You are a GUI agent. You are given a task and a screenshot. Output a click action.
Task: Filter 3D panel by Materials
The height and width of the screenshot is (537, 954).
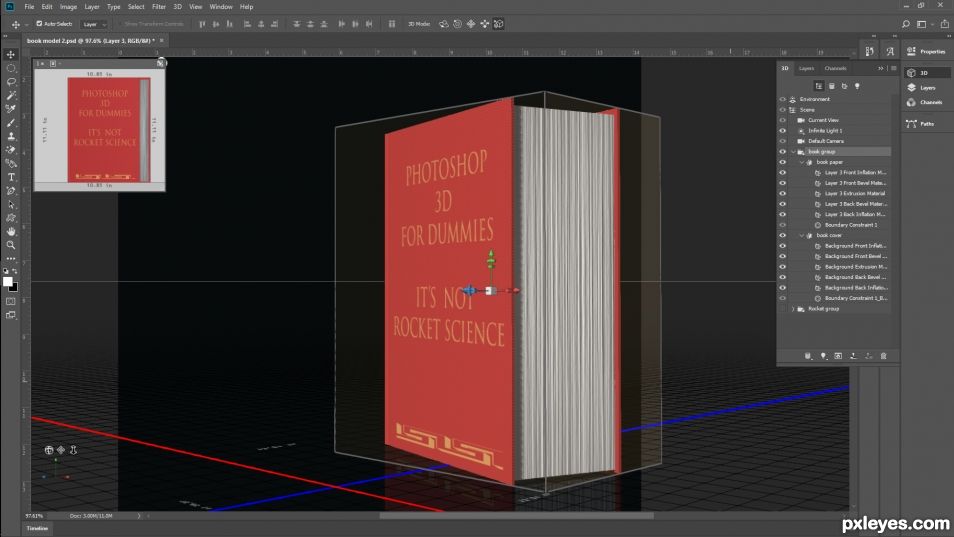click(844, 86)
